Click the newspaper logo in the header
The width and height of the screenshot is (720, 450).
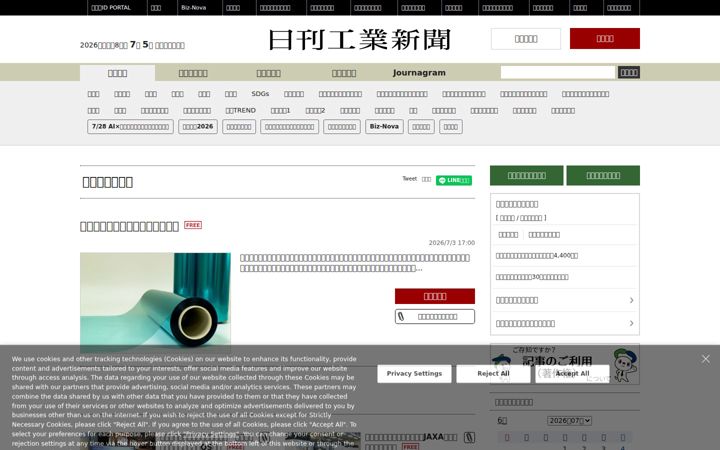360,40
